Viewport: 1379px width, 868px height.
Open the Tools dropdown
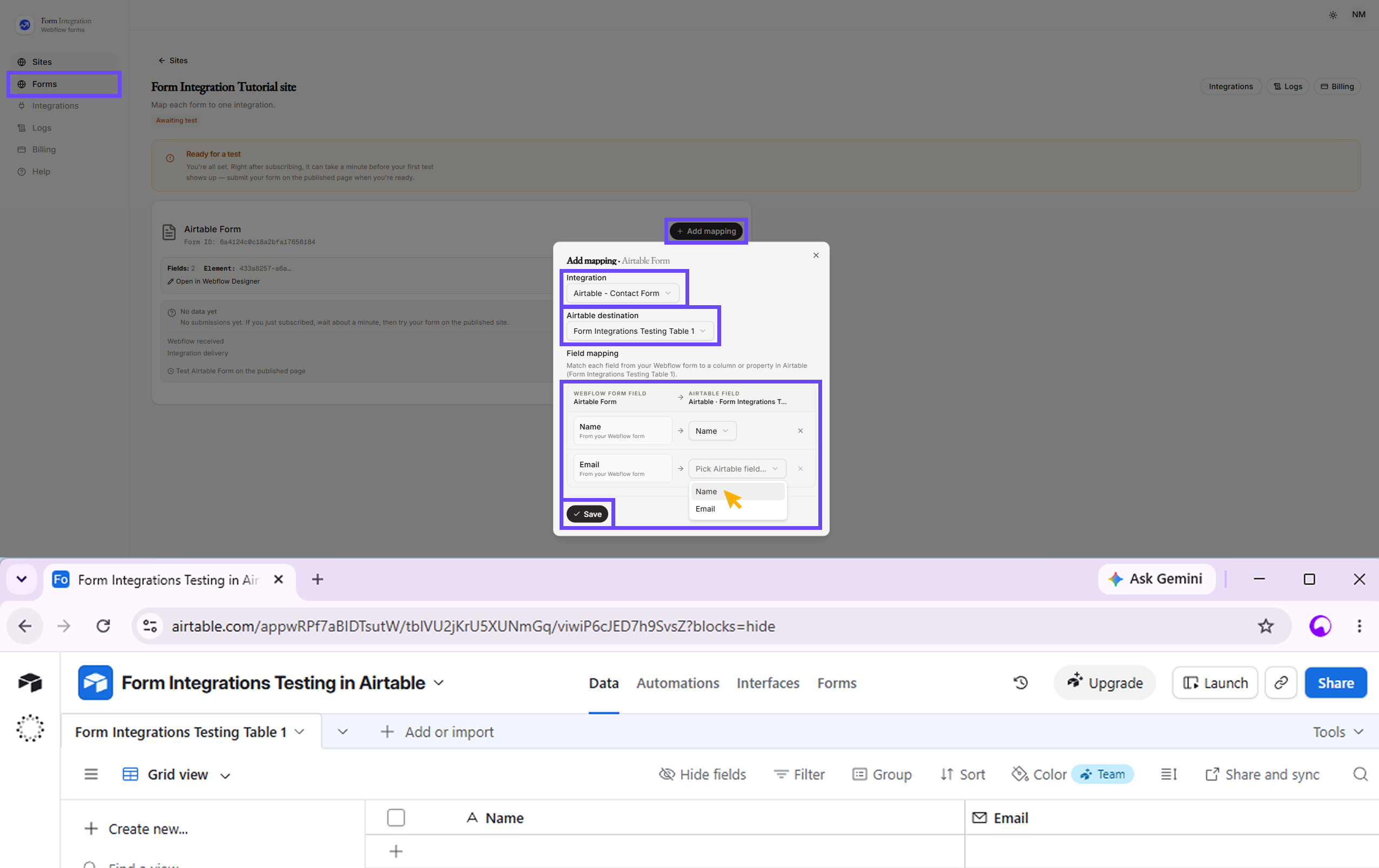pyautogui.click(x=1337, y=732)
